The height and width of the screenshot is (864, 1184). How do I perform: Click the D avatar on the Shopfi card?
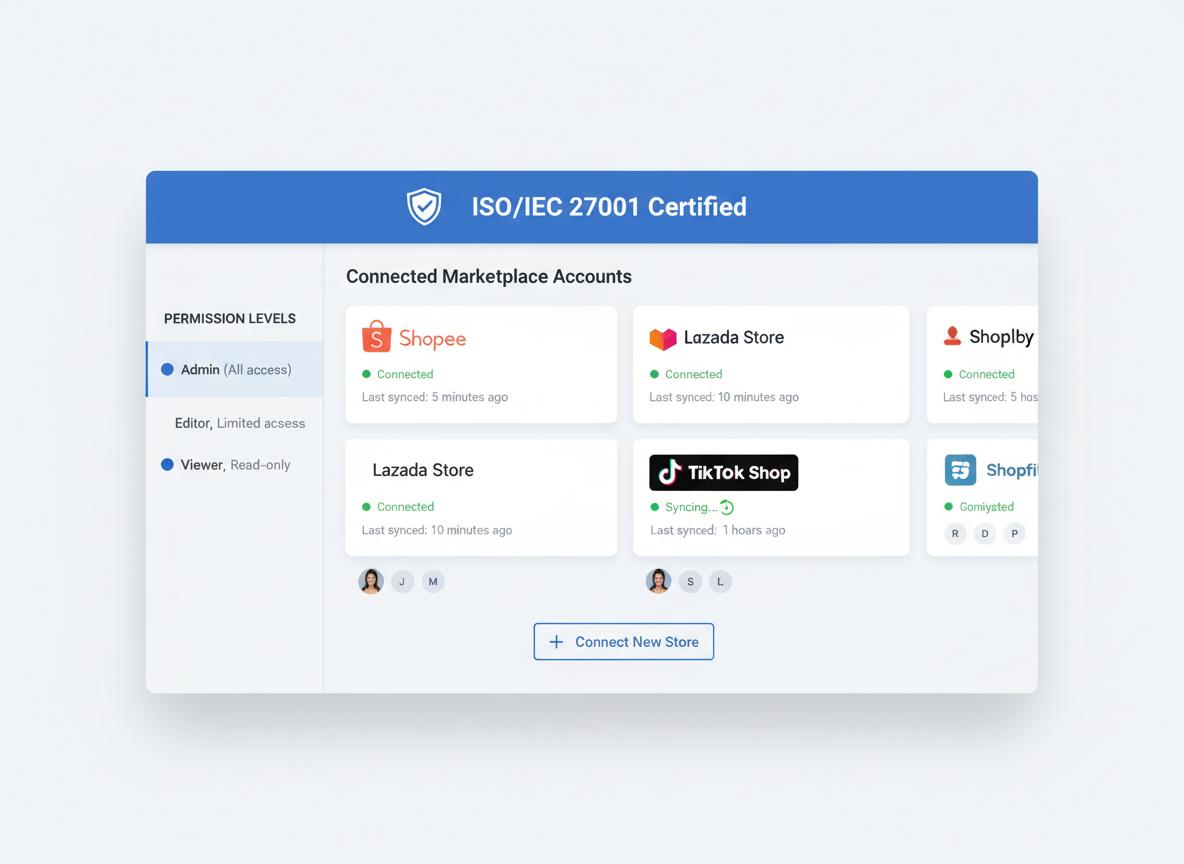pyautogui.click(x=985, y=534)
